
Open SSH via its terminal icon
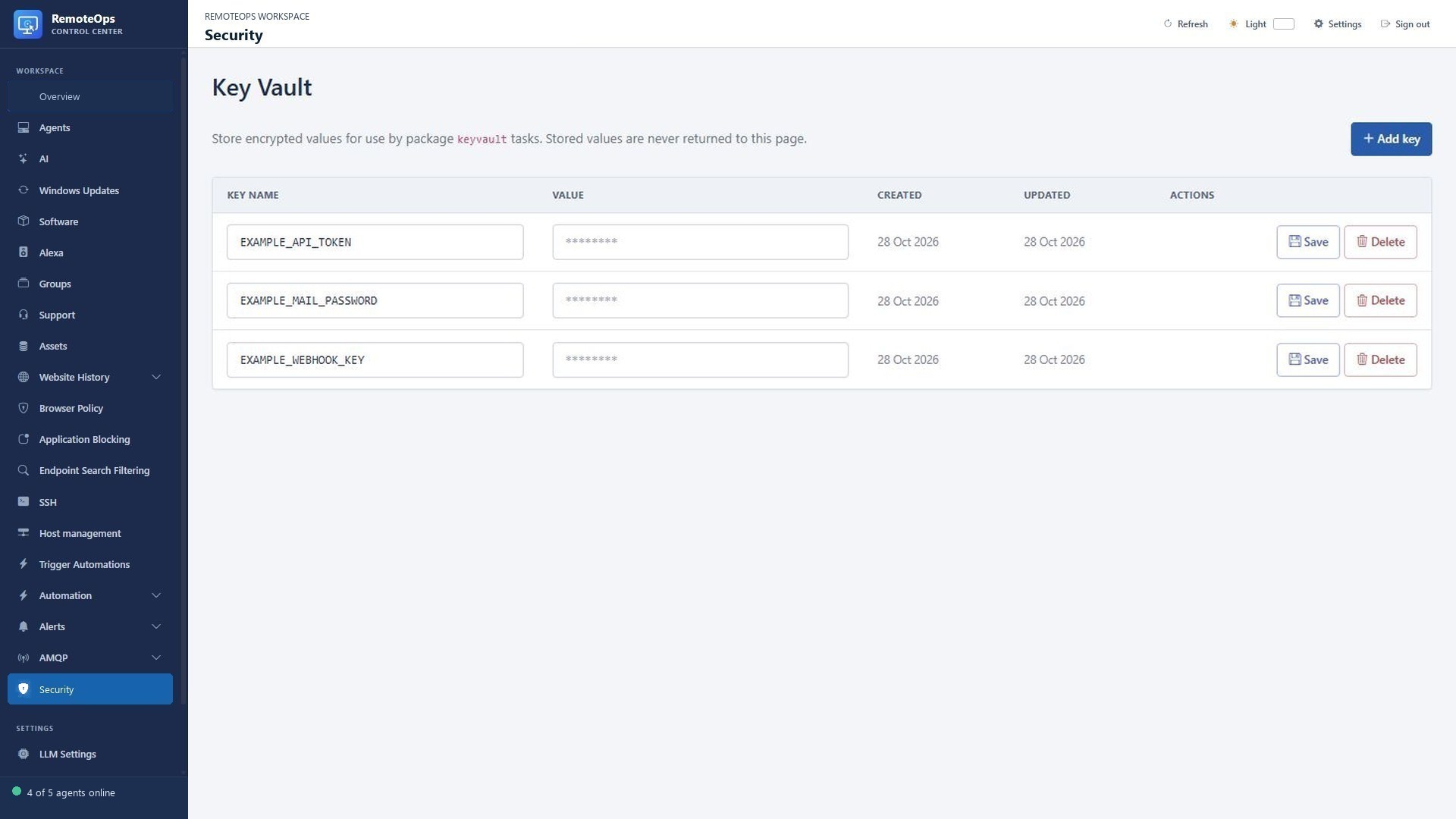tap(24, 502)
